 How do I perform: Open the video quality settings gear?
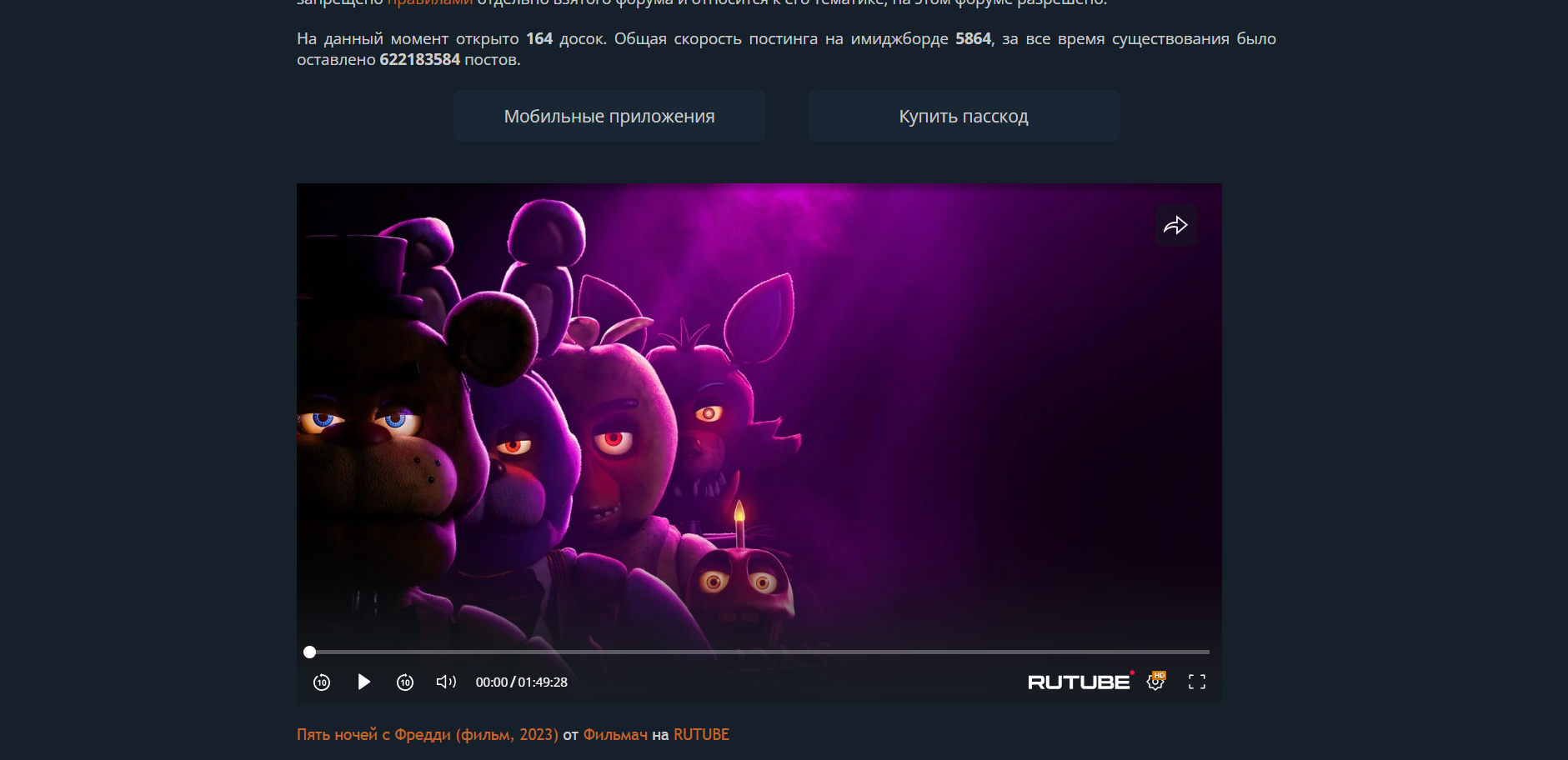pyautogui.click(x=1155, y=682)
